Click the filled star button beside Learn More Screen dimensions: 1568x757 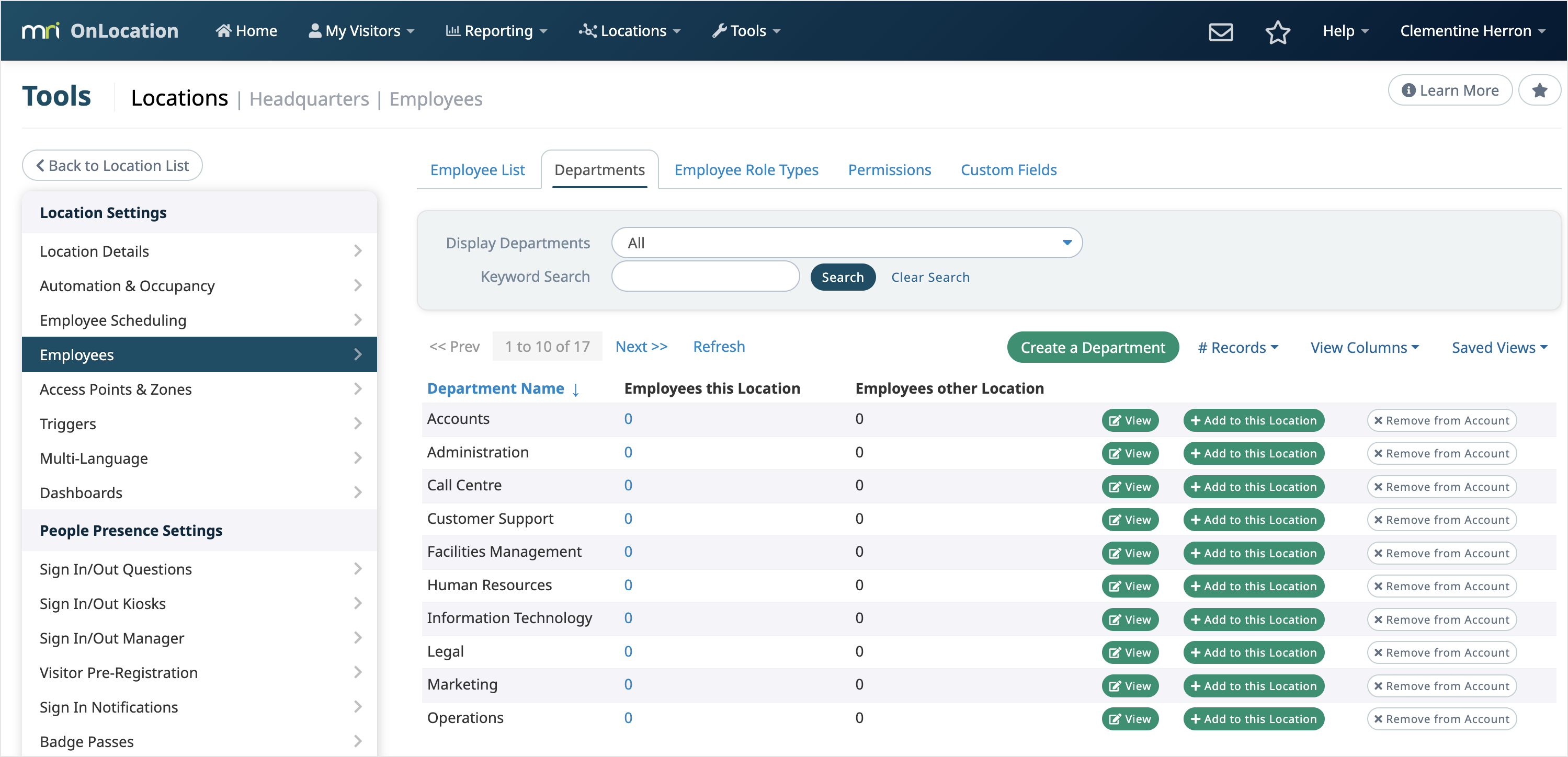pyautogui.click(x=1539, y=90)
